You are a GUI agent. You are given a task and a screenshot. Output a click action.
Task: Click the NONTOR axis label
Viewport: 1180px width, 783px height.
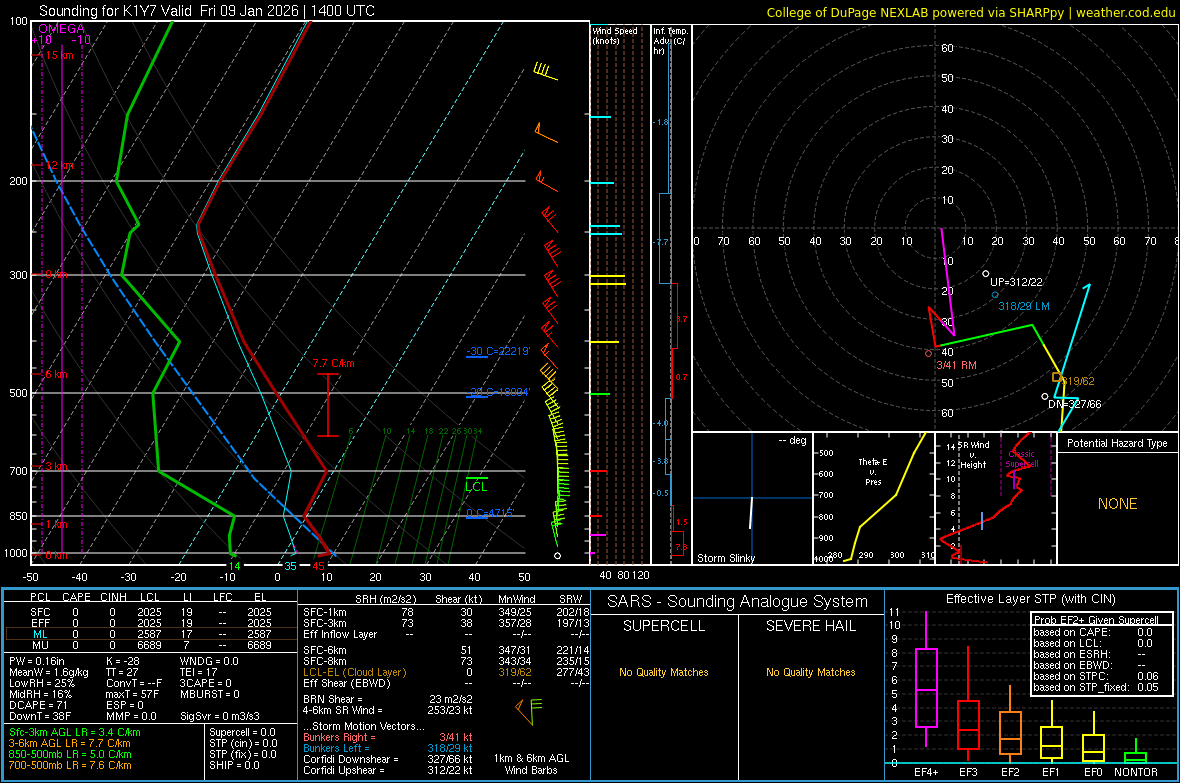coord(1135,772)
